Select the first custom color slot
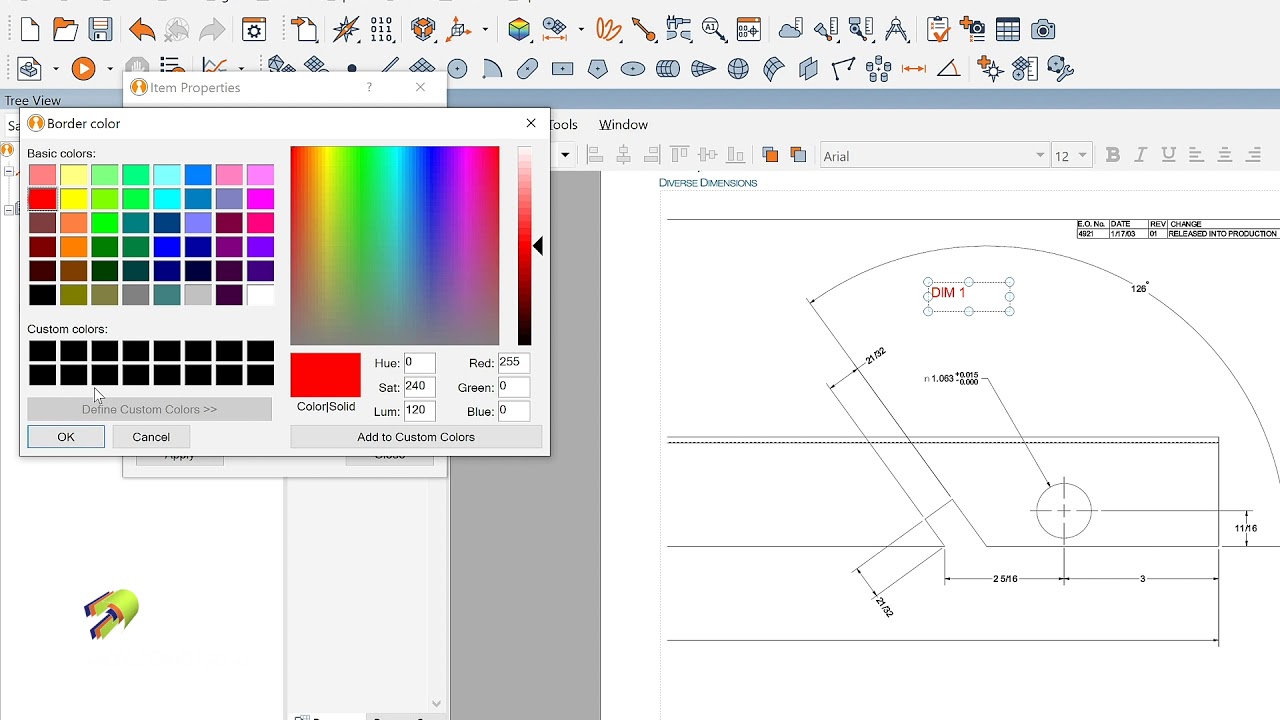Viewport: 1280px width, 720px height. [42, 351]
